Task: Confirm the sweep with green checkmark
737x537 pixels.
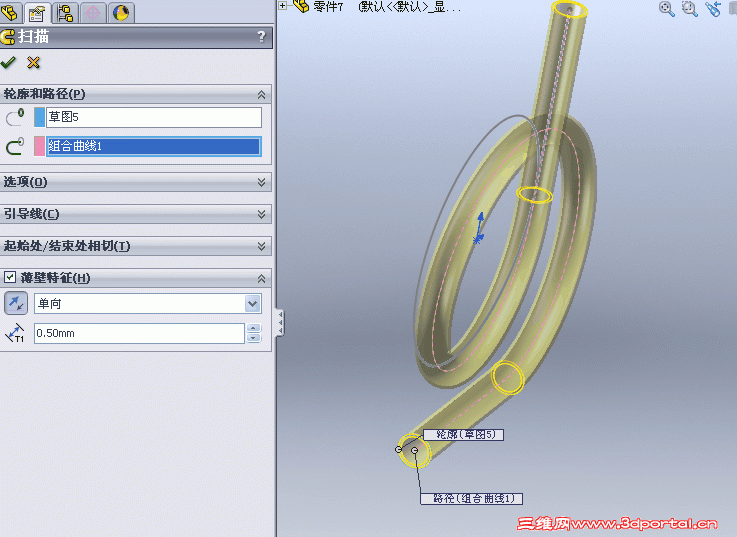Action: [x=8, y=63]
